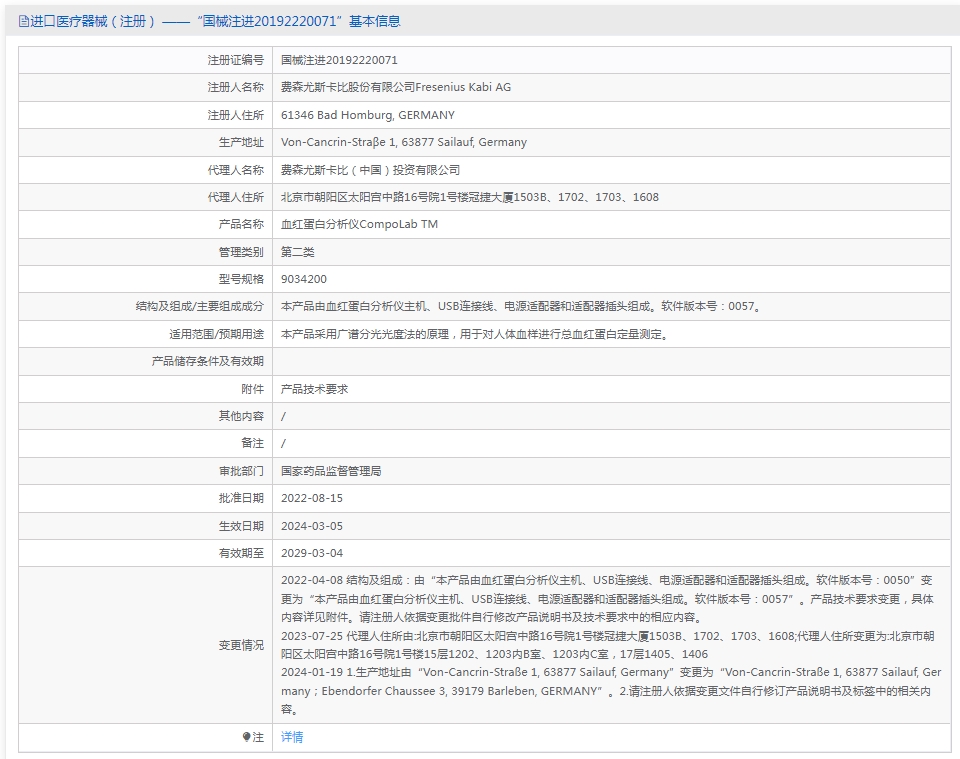Click the 注册人名称 label

tap(236, 87)
